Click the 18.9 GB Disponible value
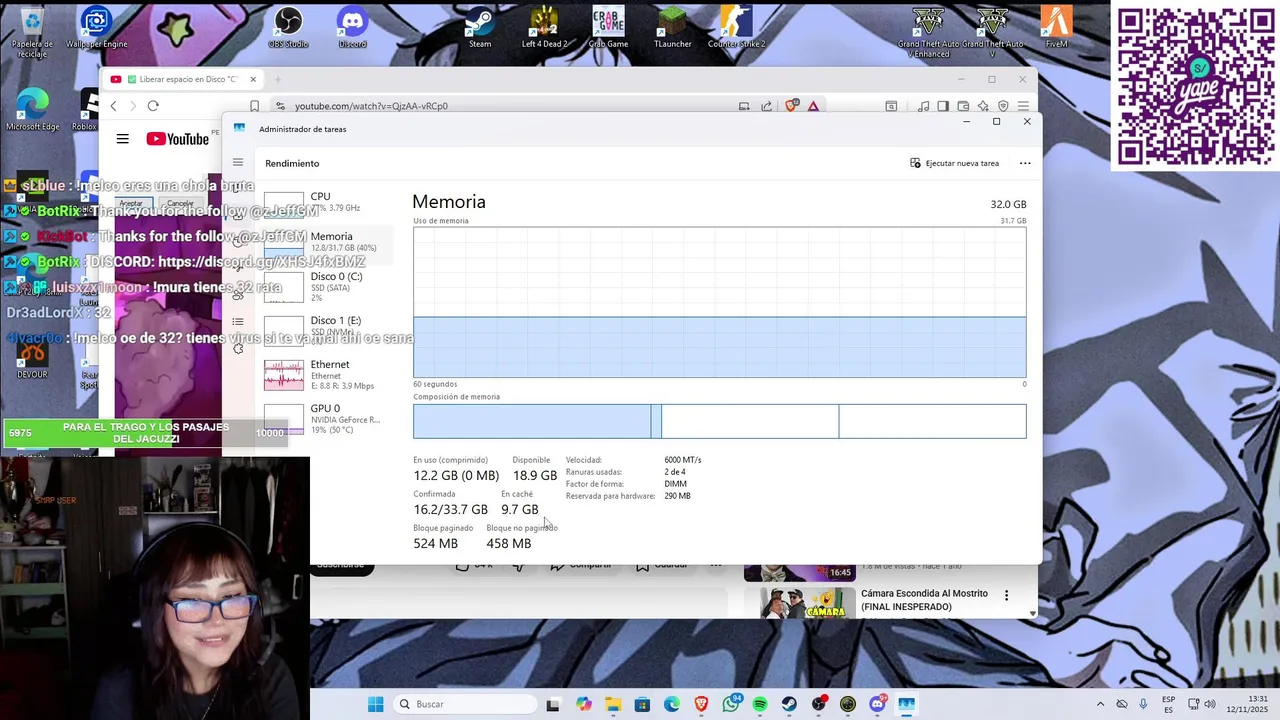 [535, 475]
